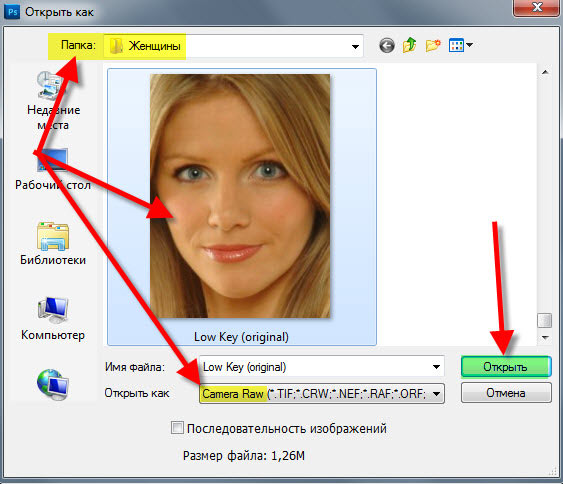The height and width of the screenshot is (484, 563).
Task: Click the file list scrollbar down arrow
Action: click(545, 338)
